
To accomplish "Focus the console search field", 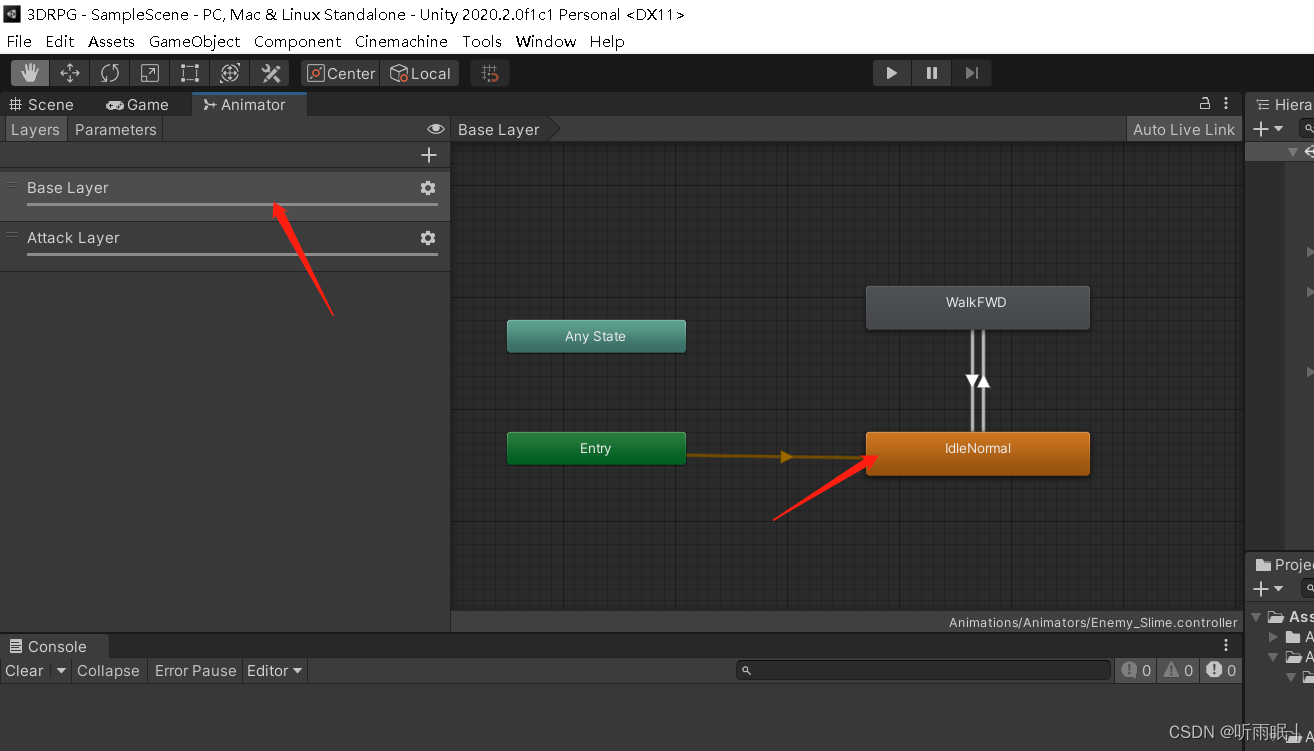I will pyautogui.click(x=924, y=670).
